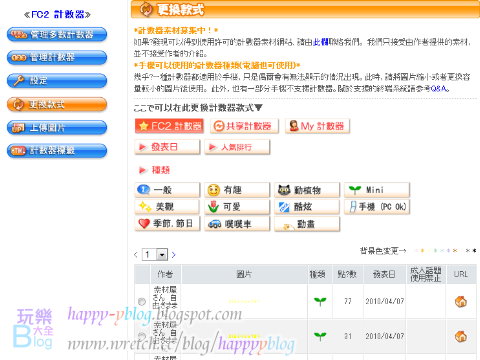This screenshot has width=480, height=360.
Task: Click 背景色変更 label
Action: pos(383,251)
